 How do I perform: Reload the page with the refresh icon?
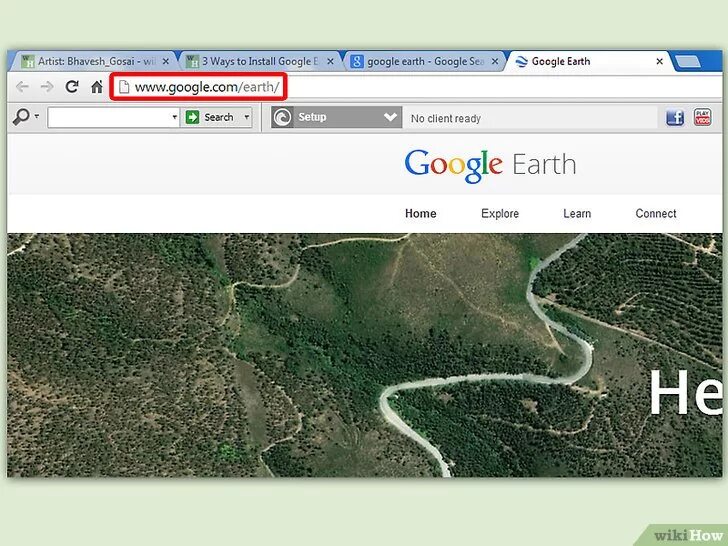pyautogui.click(x=72, y=86)
